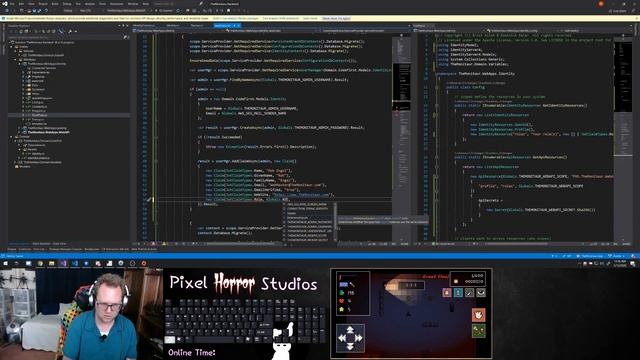
Task: Click the Visual Studio taskbar icon
Action: pos(63,263)
